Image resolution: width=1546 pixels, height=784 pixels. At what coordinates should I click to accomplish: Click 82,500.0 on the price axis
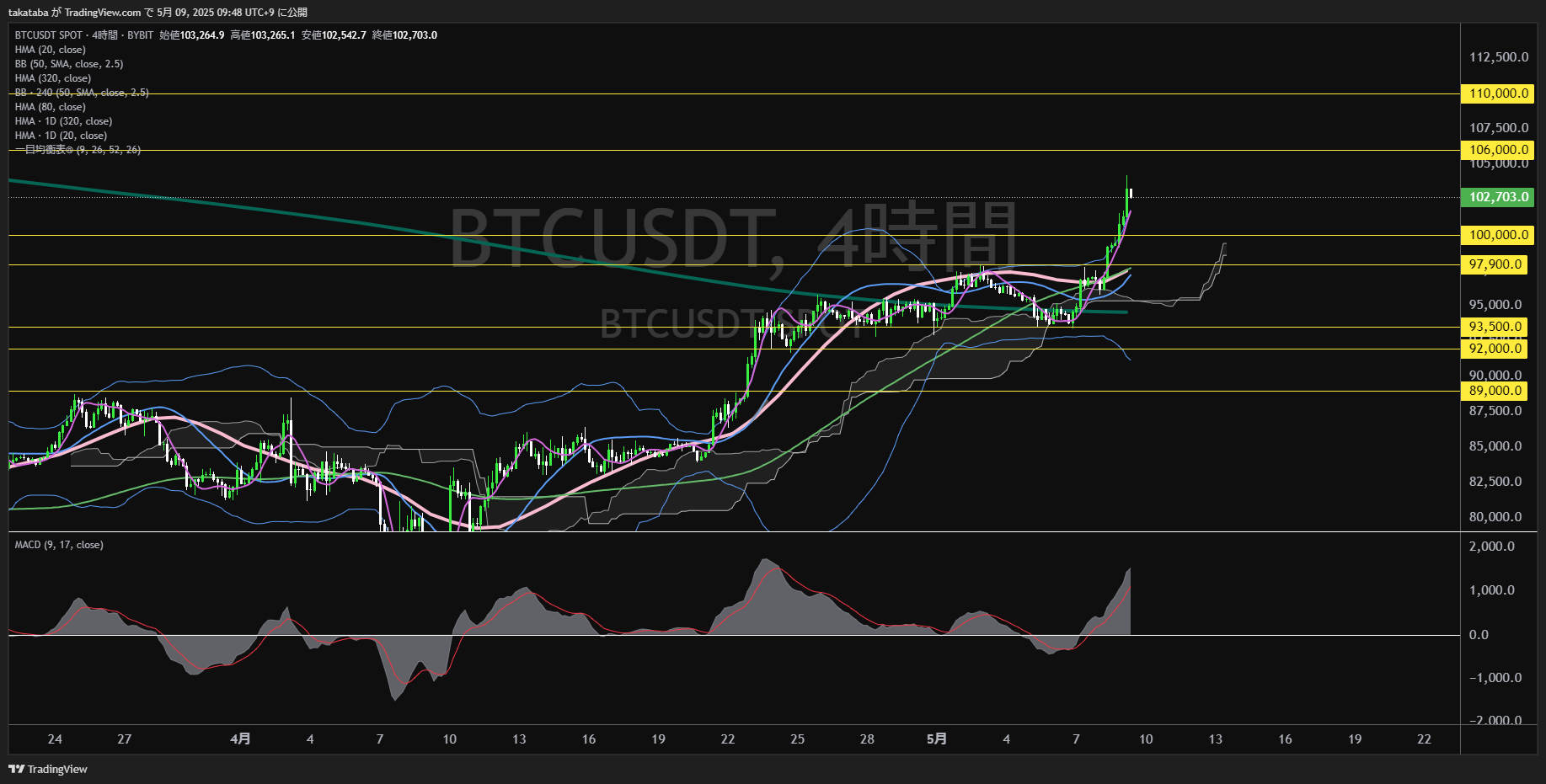(x=1495, y=482)
